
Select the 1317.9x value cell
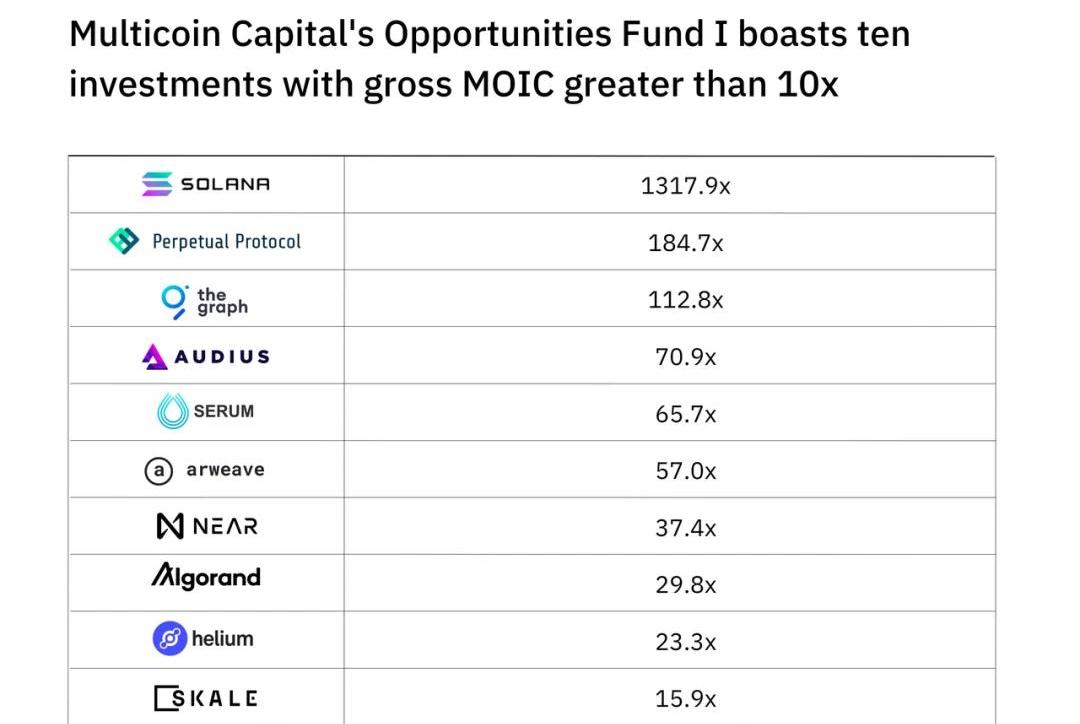pos(685,186)
